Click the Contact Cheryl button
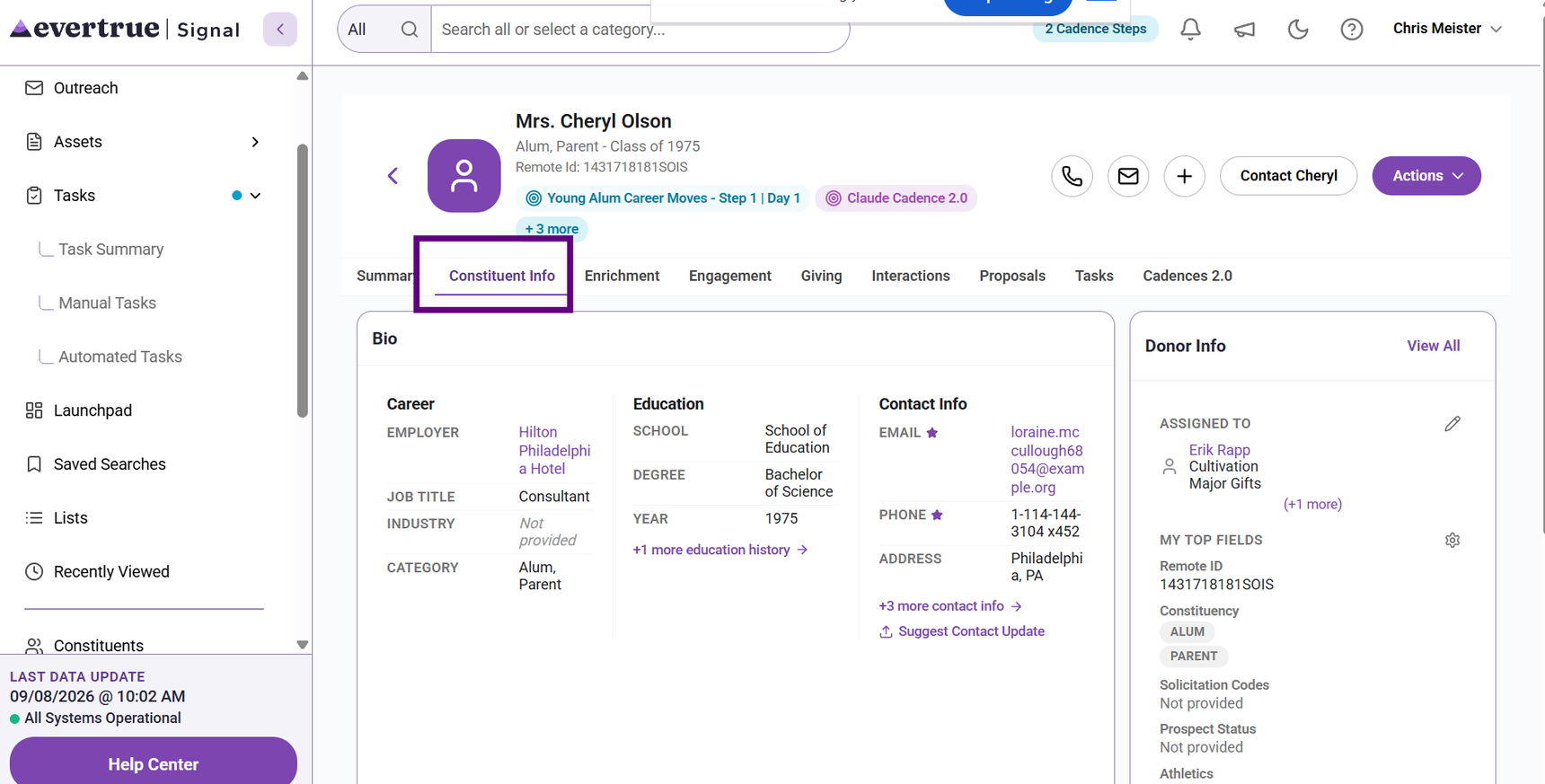 [1288, 176]
